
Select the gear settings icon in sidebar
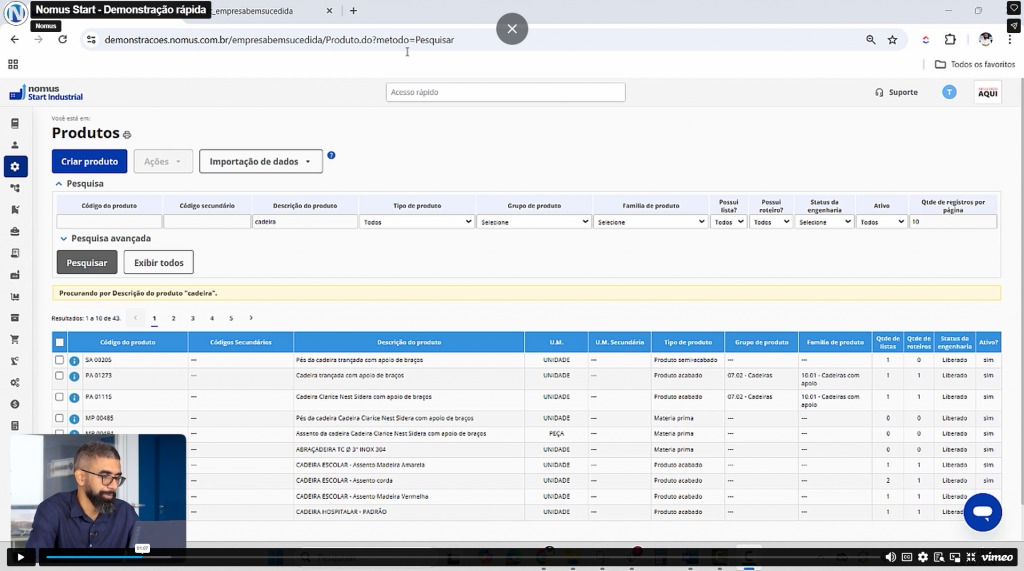(x=15, y=166)
